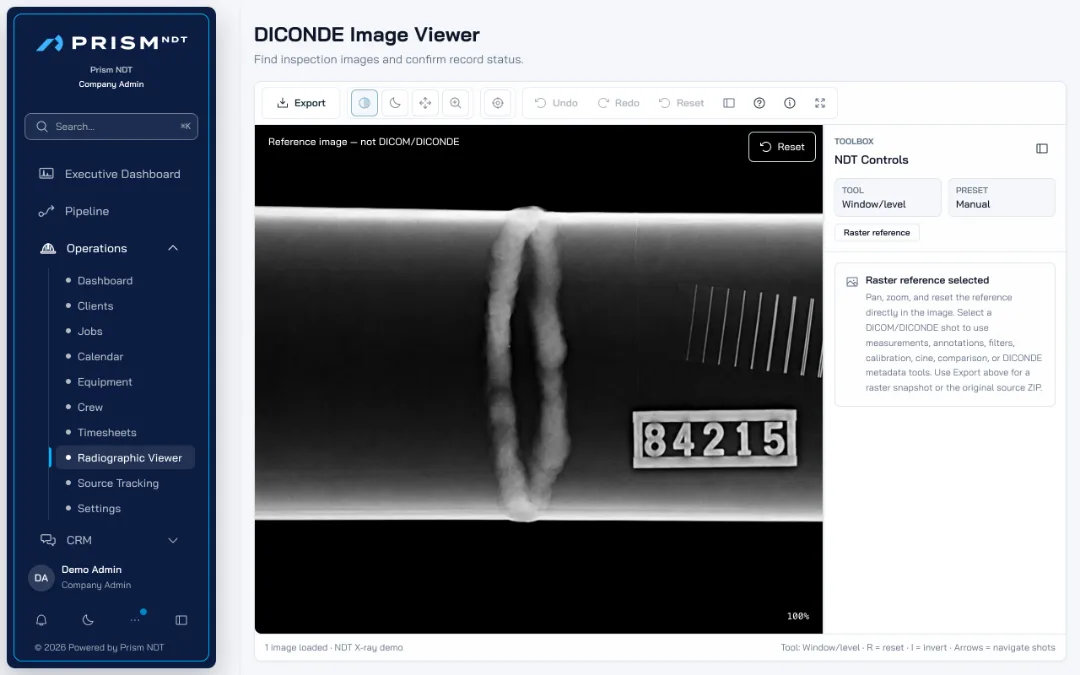The width and height of the screenshot is (1080, 675).
Task: Click the raster image icon in info card
Action: pos(852,282)
